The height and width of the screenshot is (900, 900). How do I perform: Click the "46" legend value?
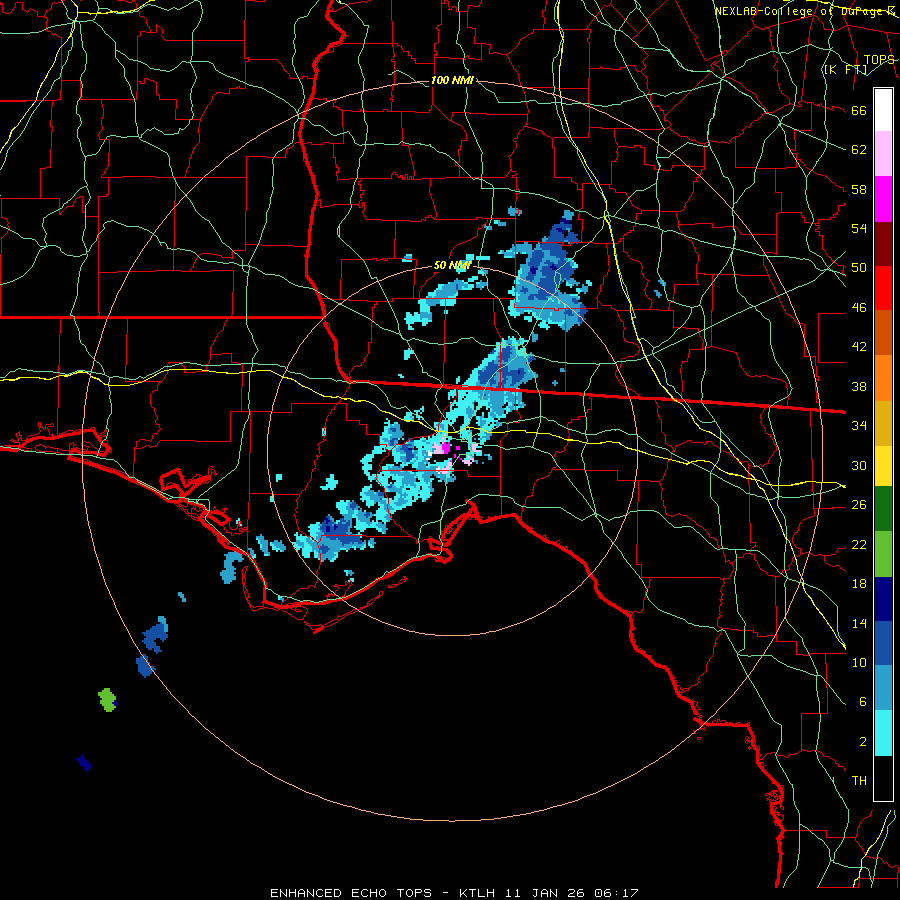click(859, 308)
